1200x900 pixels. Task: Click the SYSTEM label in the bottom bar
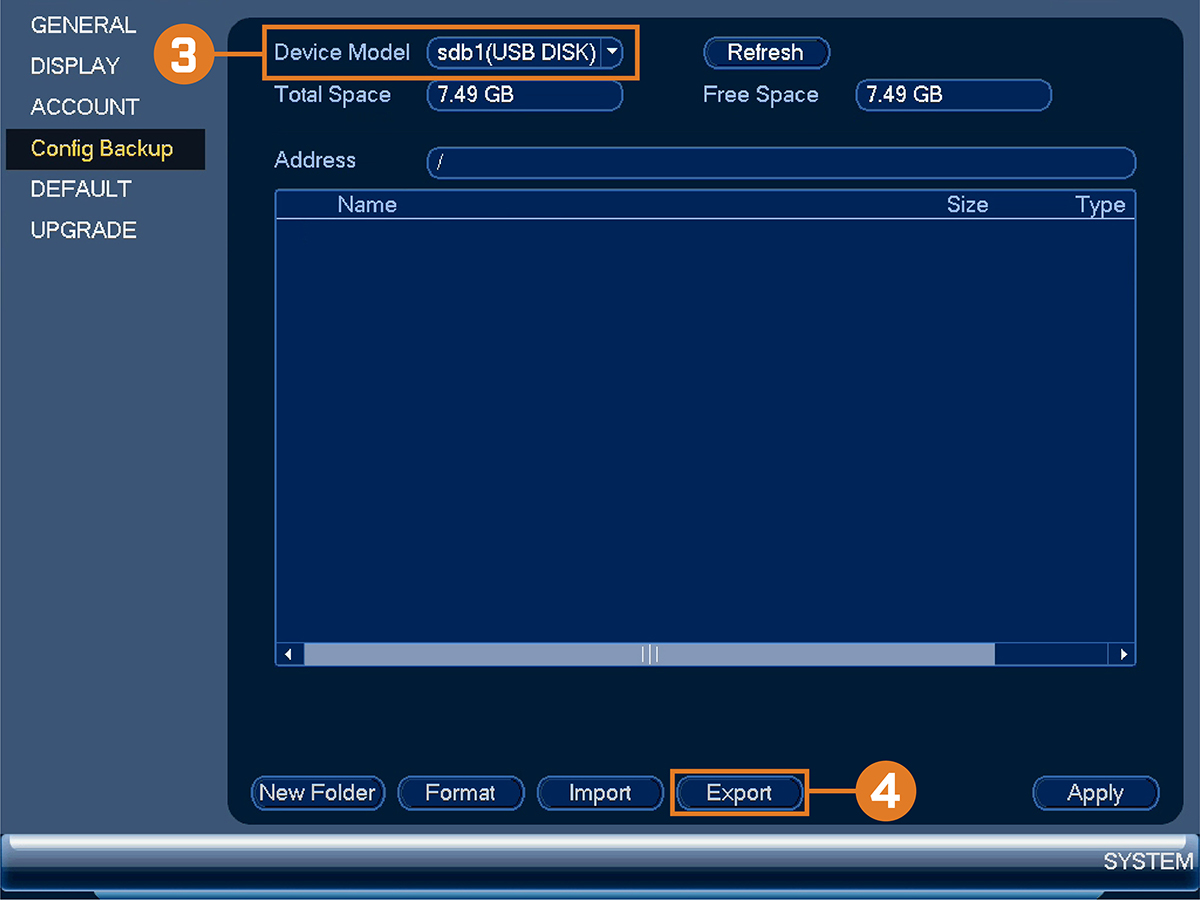point(1148,862)
